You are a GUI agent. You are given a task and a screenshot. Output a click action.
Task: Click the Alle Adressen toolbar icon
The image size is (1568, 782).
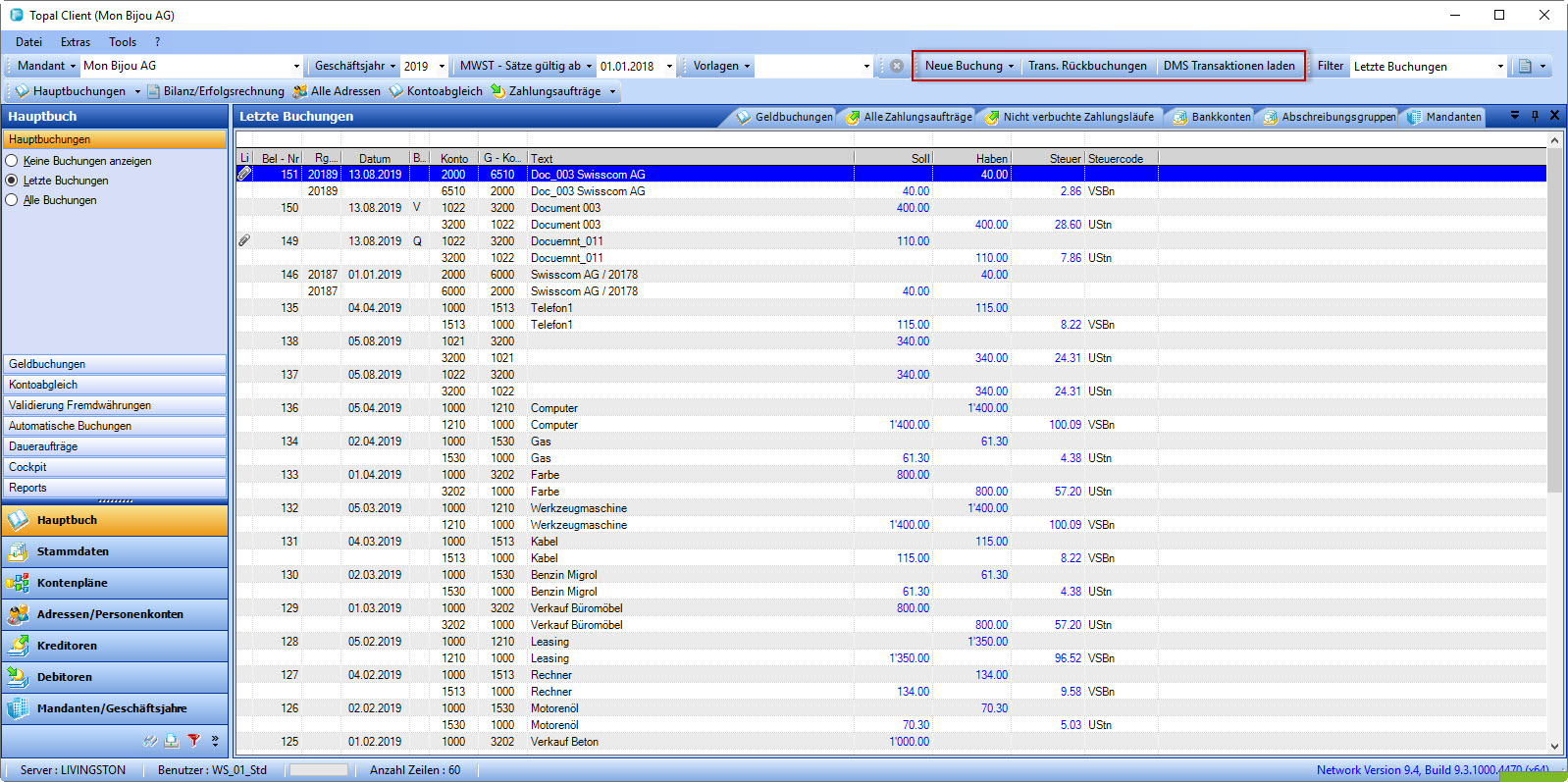(300, 91)
